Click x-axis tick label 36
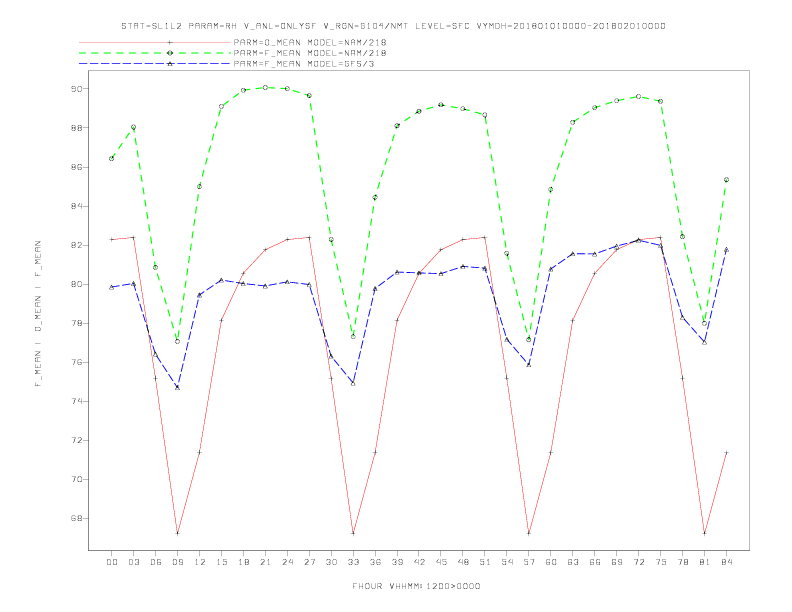This screenshot has height=612, width=792. coord(375,562)
